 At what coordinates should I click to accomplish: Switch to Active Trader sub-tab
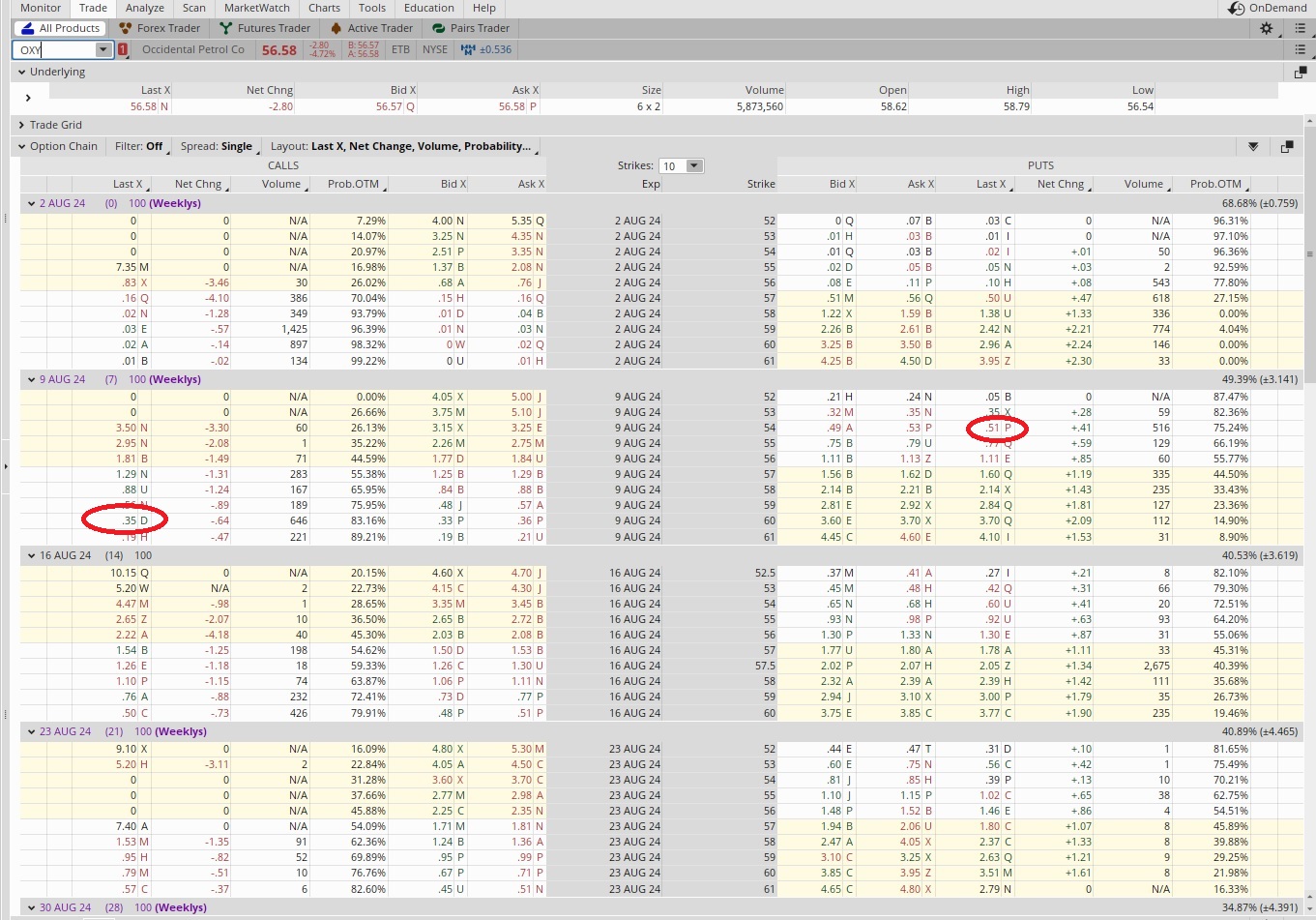point(371,28)
